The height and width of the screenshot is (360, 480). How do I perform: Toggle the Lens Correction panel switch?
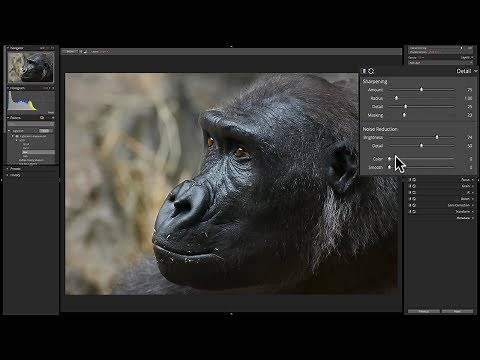point(410,205)
